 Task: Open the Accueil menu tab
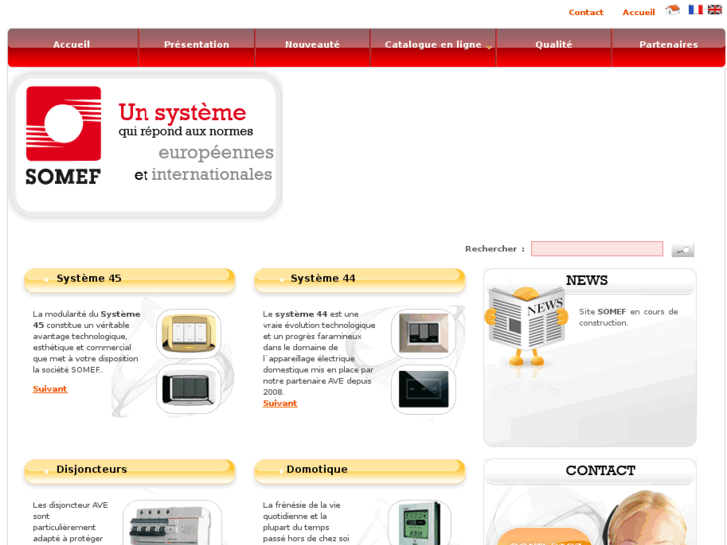pos(71,45)
